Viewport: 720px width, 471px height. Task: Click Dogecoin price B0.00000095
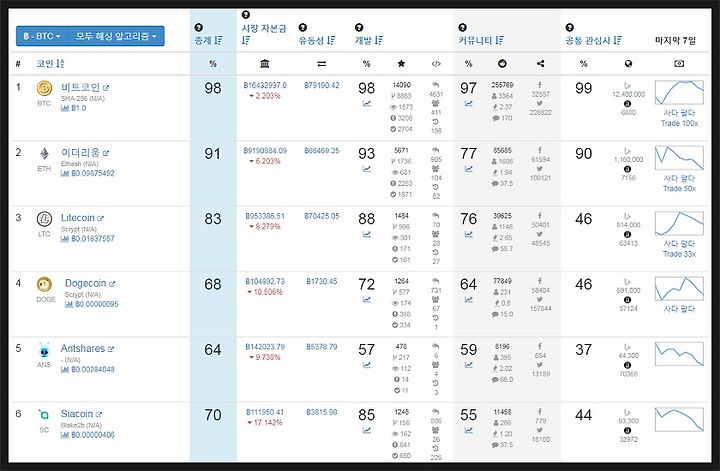[91, 304]
